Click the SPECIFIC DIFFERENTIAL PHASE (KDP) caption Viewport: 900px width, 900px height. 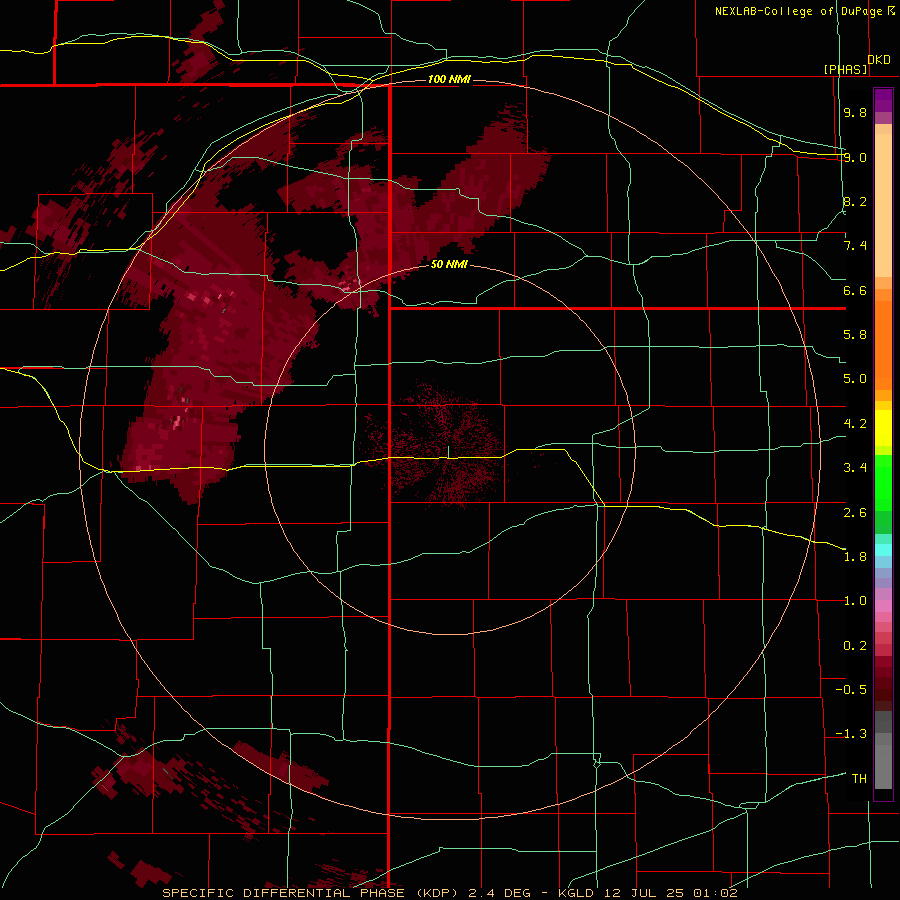click(x=312, y=893)
